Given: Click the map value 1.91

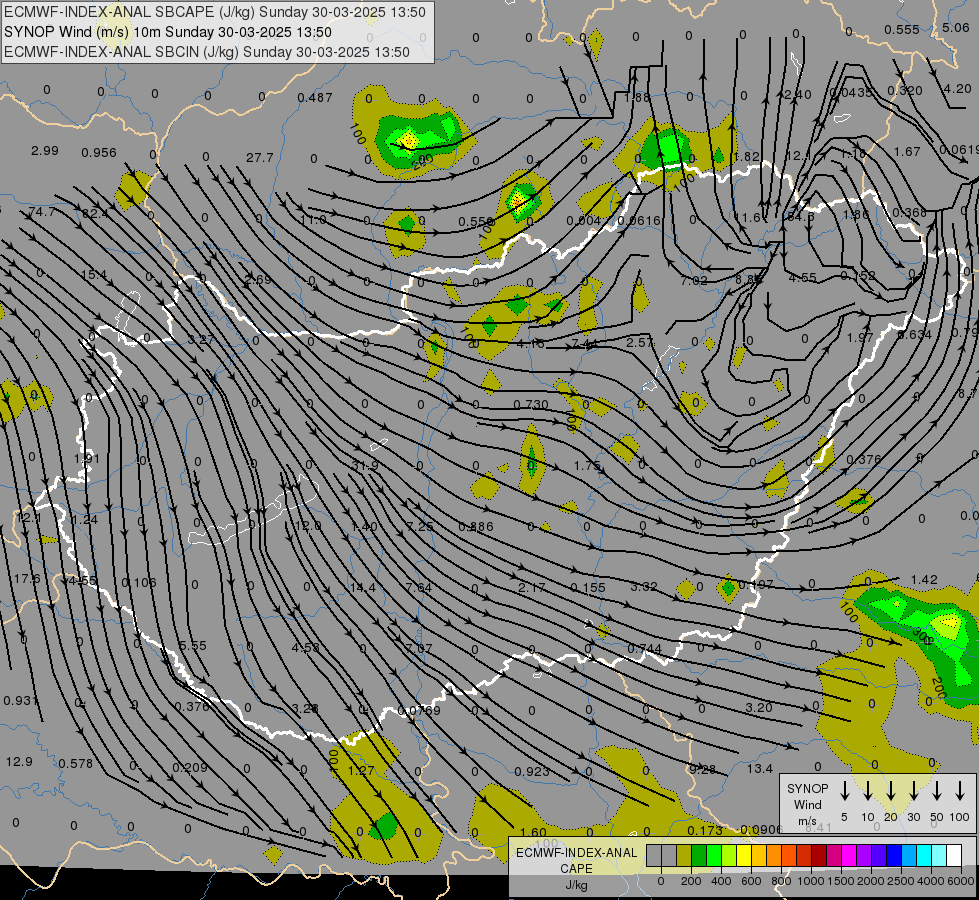Looking at the screenshot, I should (87, 458).
